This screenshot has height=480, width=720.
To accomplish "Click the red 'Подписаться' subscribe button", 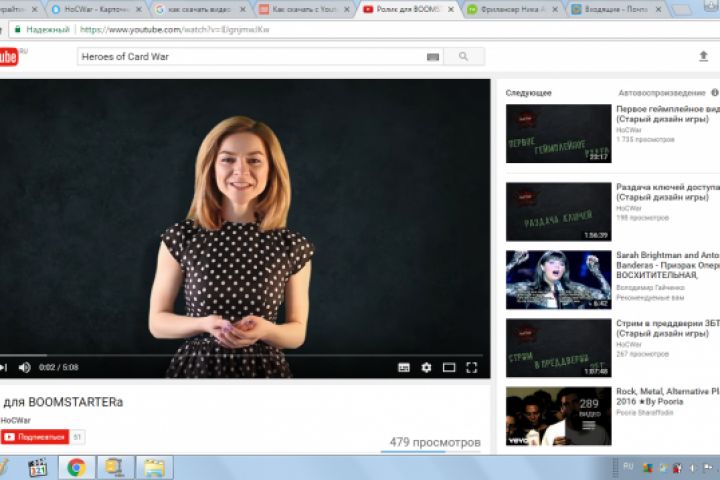I will [x=35, y=437].
